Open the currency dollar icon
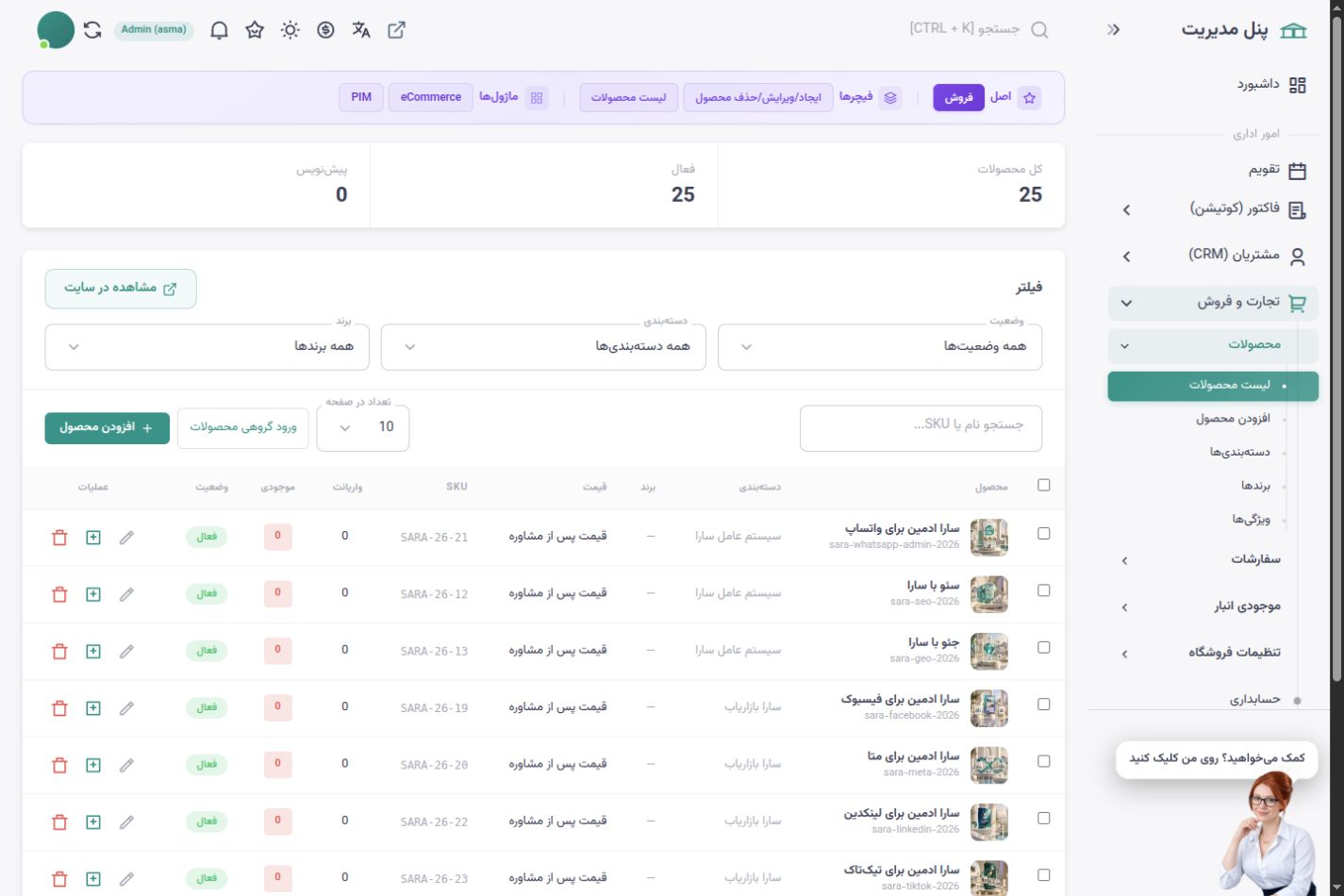Image resolution: width=1344 pixels, height=896 pixels. (x=325, y=30)
